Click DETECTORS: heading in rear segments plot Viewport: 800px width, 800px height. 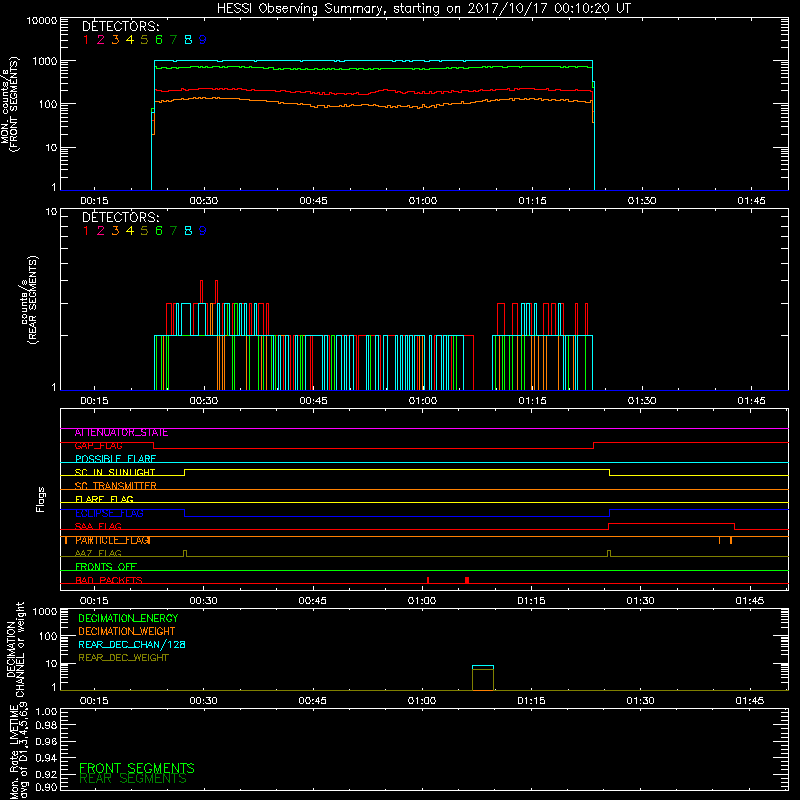(x=120, y=217)
